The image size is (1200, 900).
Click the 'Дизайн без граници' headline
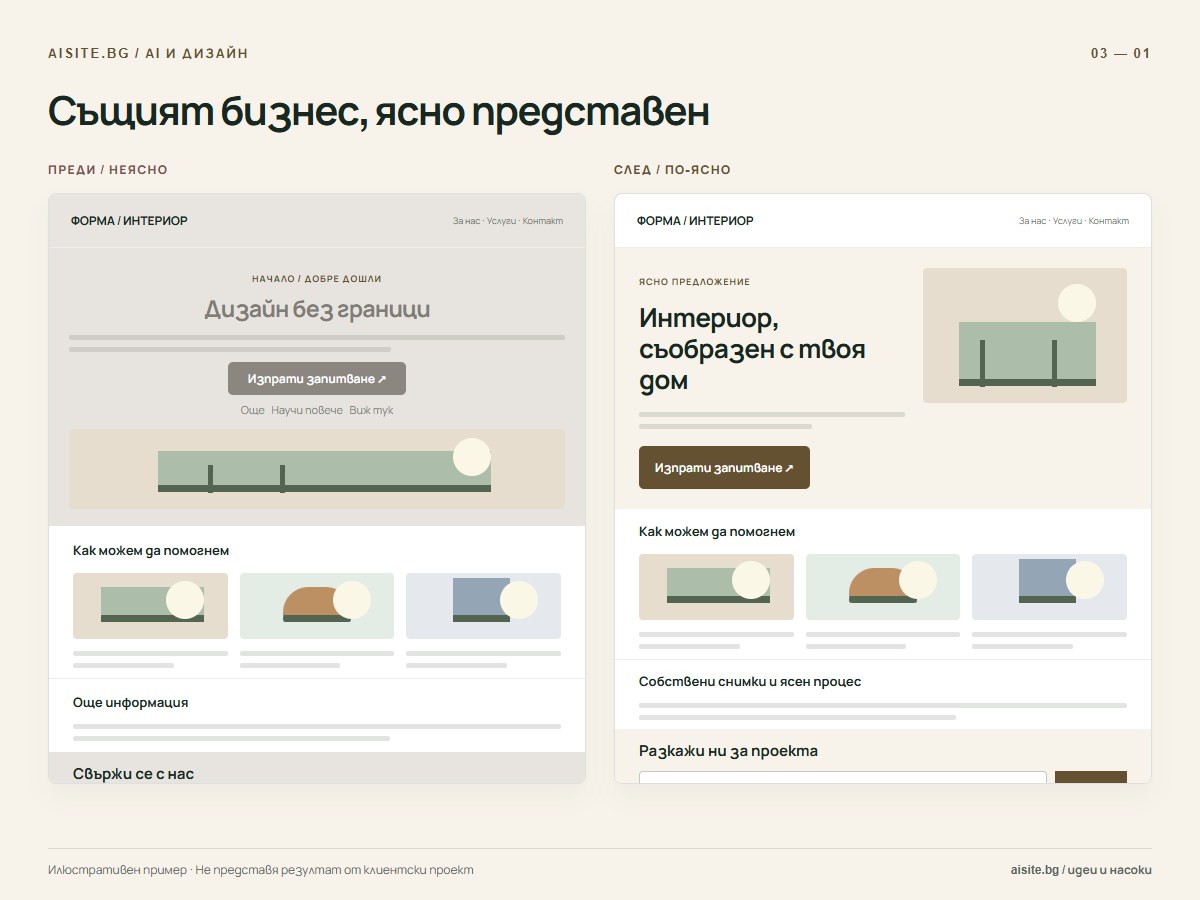click(x=317, y=310)
